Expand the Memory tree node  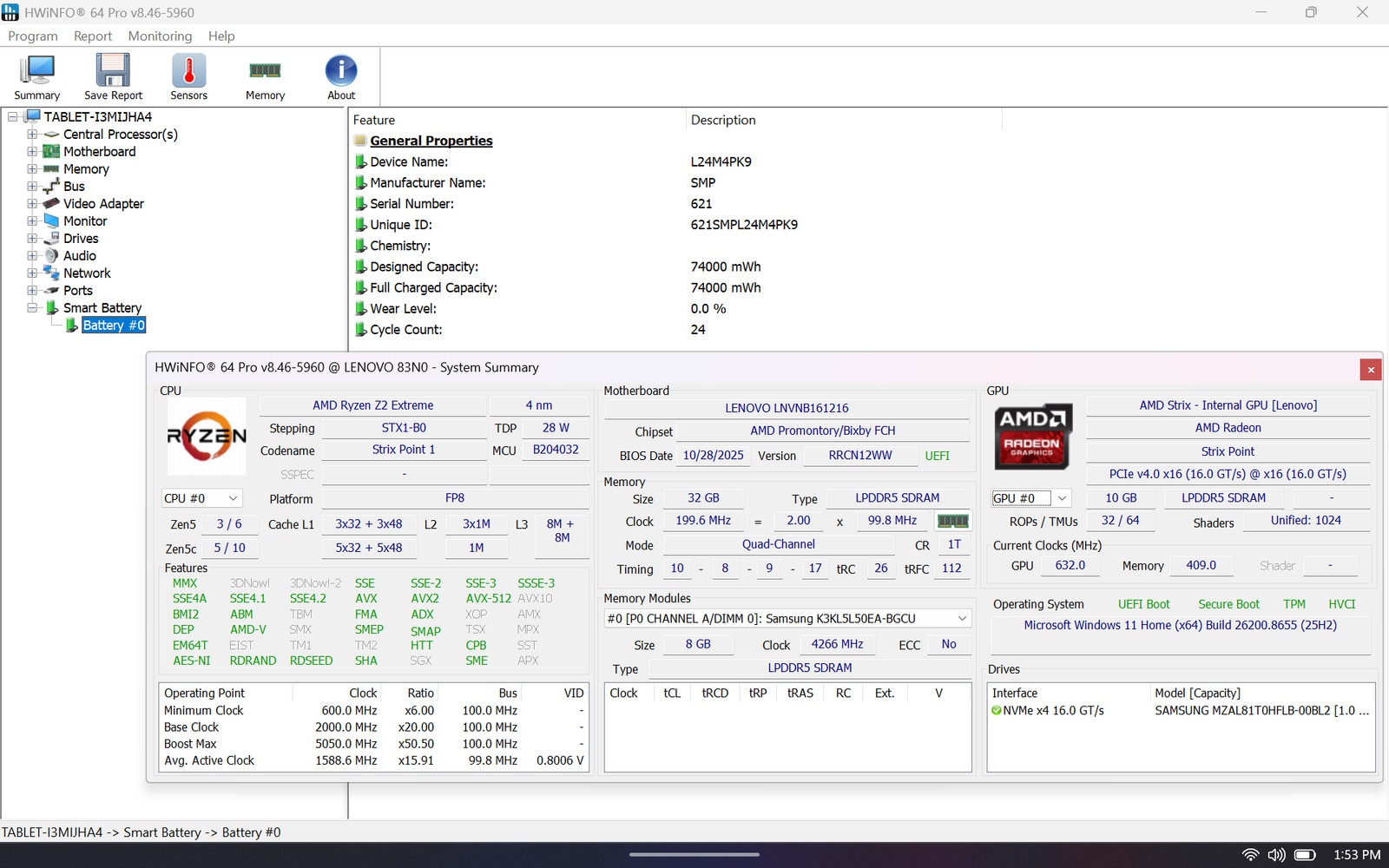[x=32, y=169]
